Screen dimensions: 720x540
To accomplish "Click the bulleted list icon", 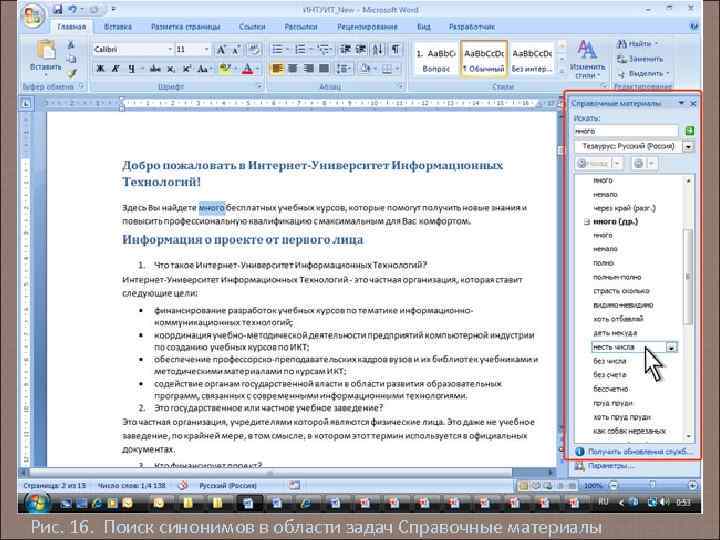I will (x=277, y=49).
